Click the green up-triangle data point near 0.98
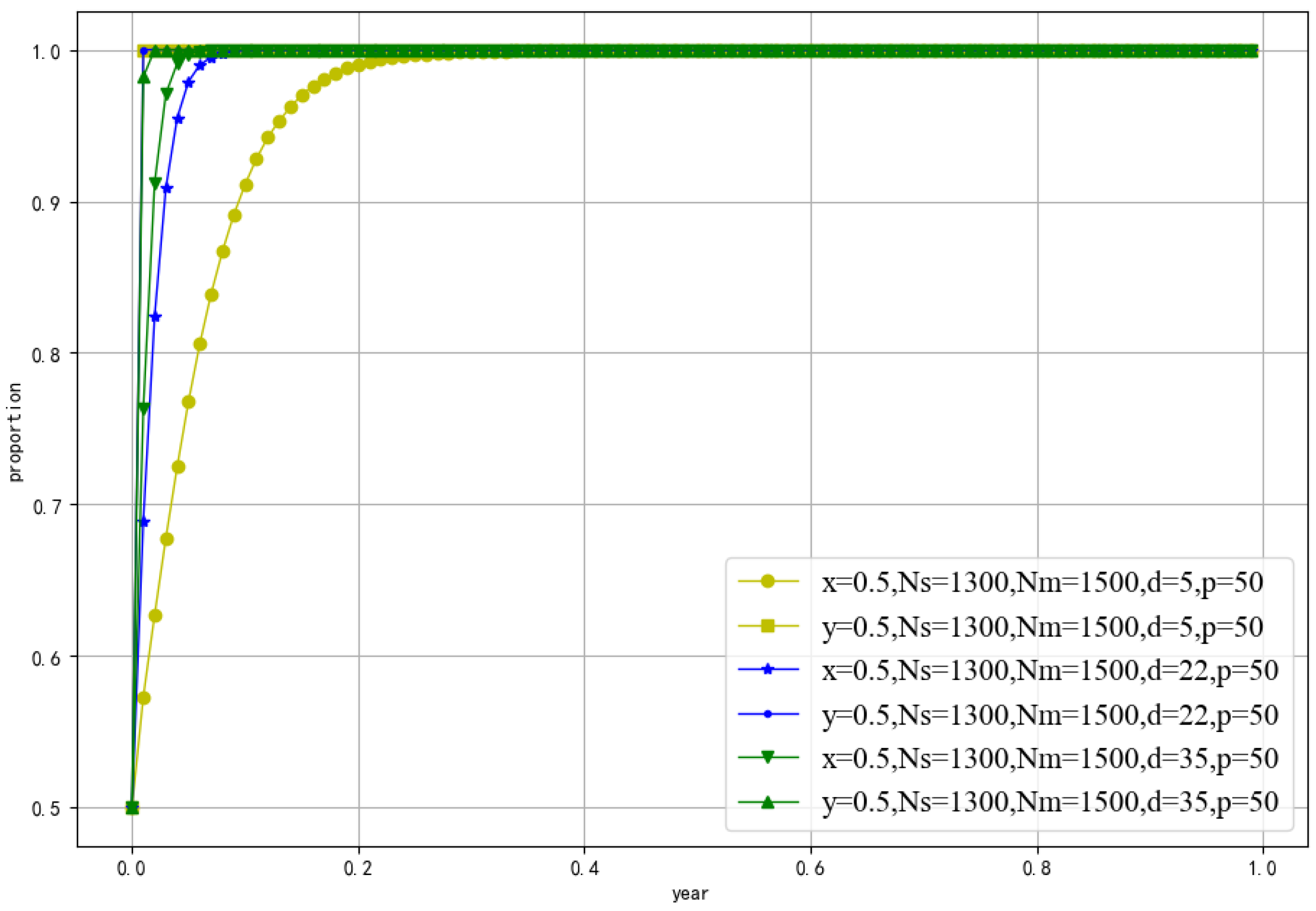The height and width of the screenshot is (911, 1316). 144,77
